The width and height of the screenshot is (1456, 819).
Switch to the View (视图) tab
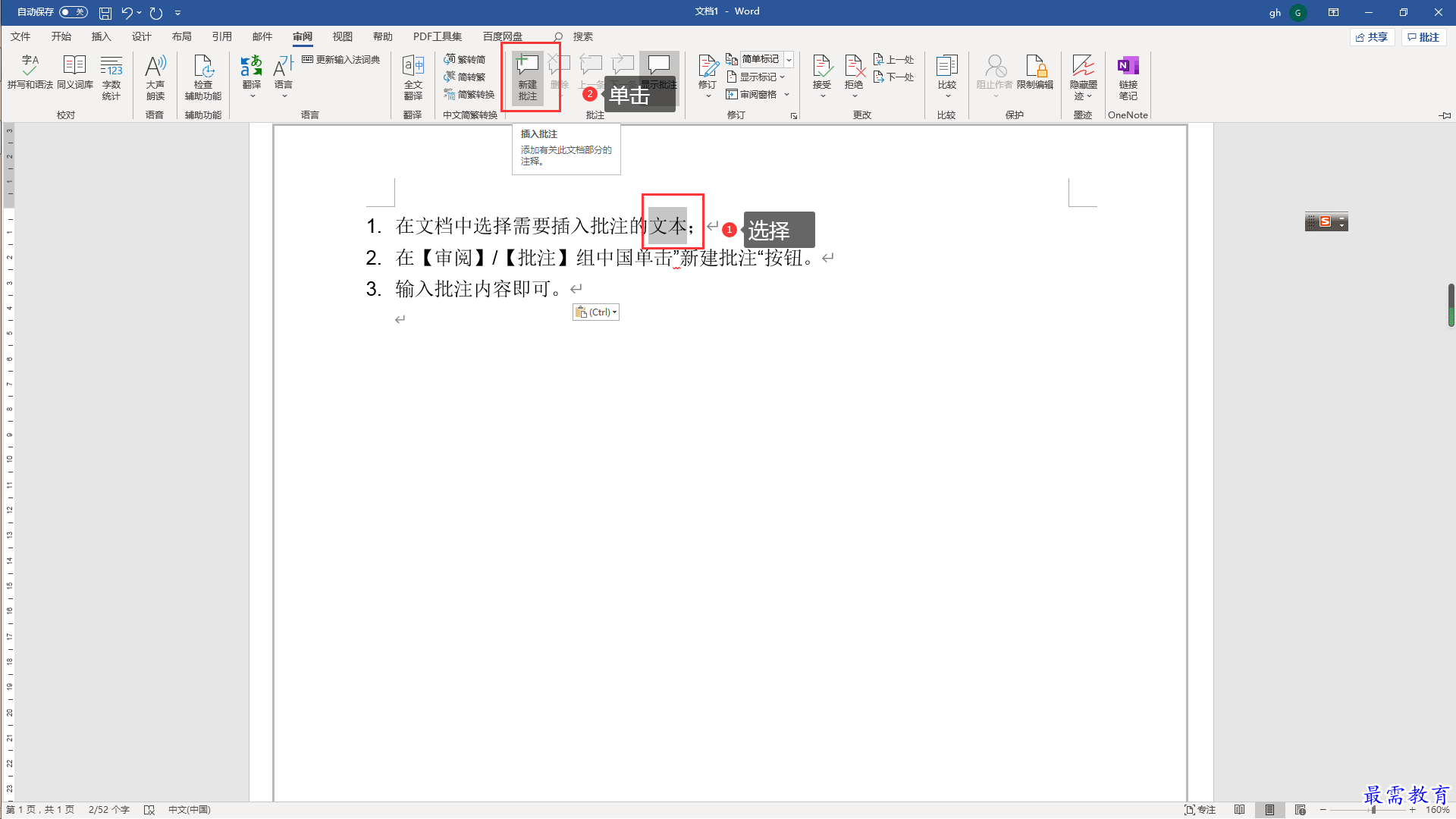click(x=343, y=36)
